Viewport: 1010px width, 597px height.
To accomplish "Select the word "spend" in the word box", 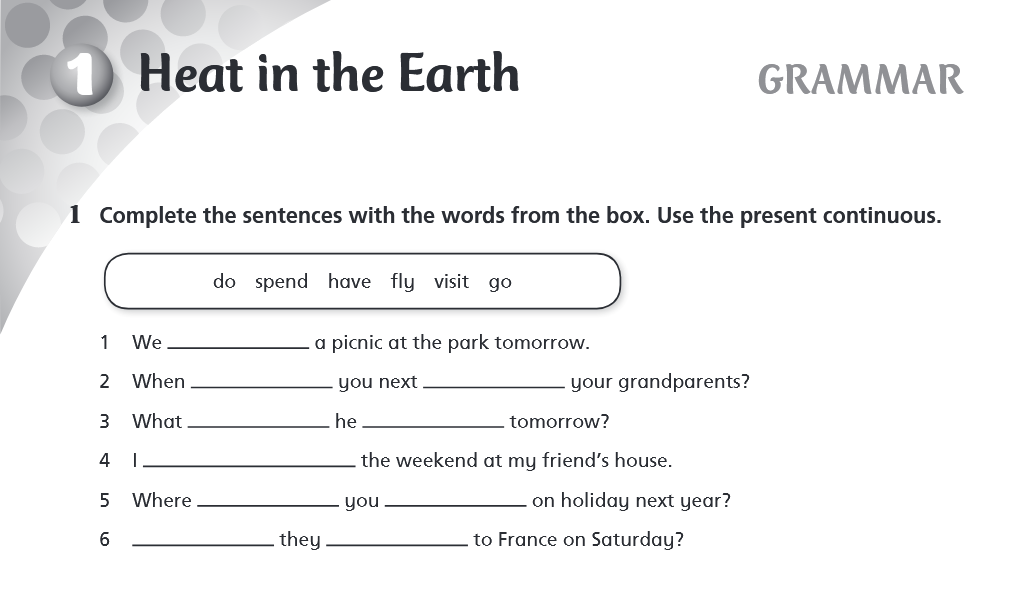I will (x=281, y=282).
